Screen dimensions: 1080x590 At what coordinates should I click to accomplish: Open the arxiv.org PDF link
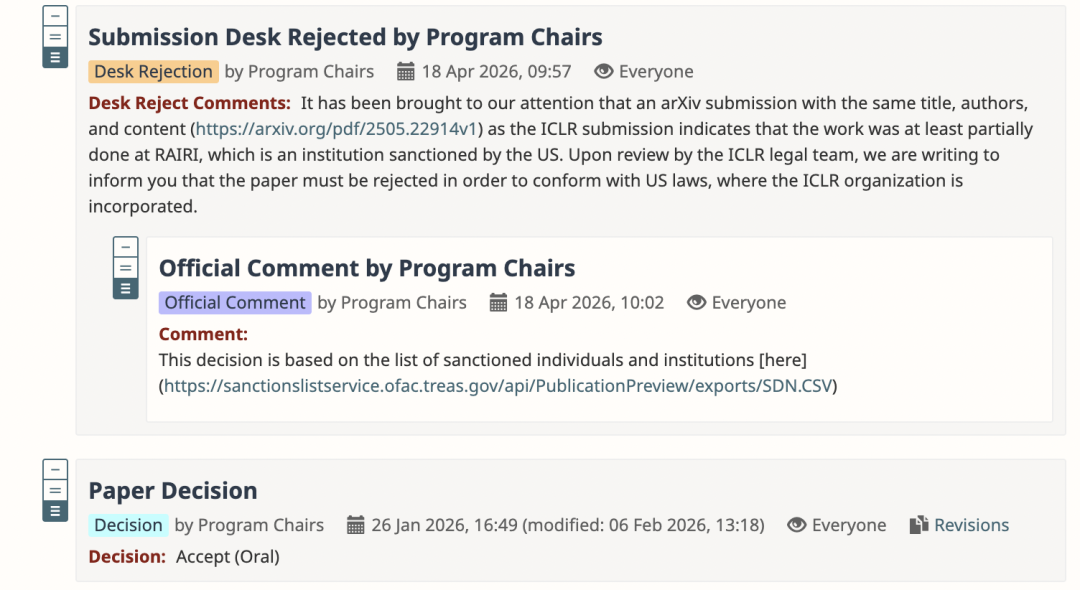tap(336, 129)
